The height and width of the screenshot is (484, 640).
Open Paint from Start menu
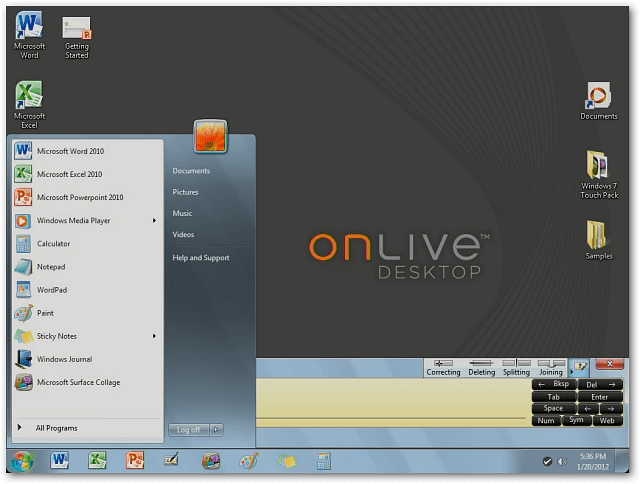pyautogui.click(x=88, y=313)
